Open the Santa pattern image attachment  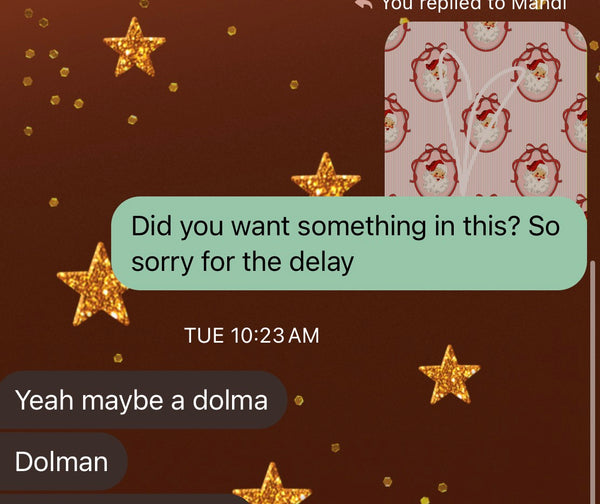point(486,109)
